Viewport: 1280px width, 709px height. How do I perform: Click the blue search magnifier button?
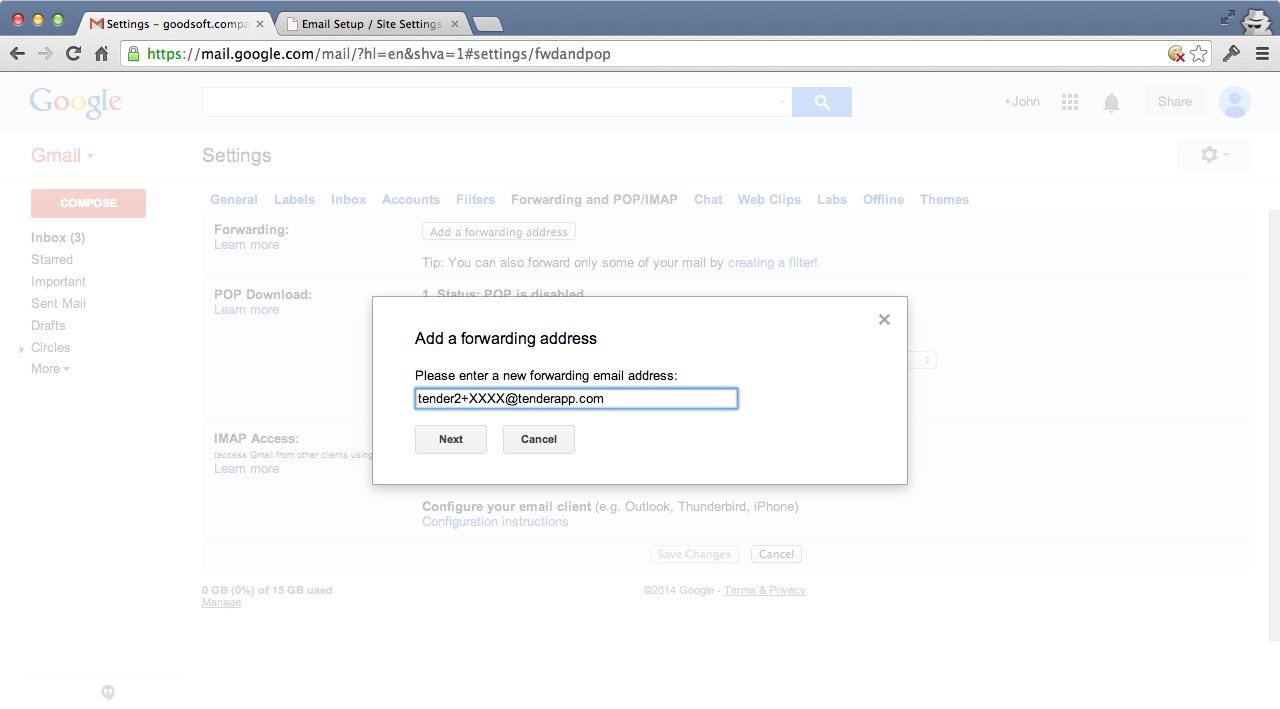[822, 102]
